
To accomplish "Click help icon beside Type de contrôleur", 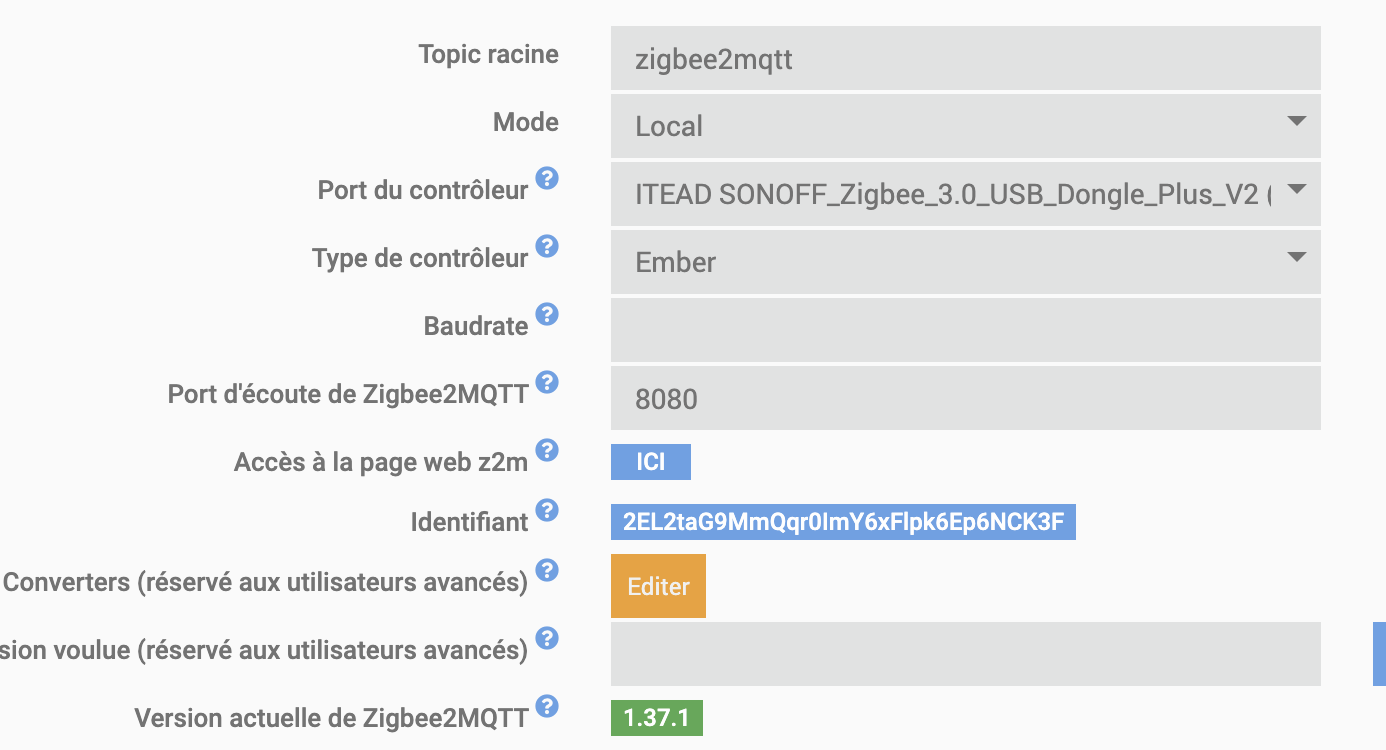I will (x=546, y=247).
